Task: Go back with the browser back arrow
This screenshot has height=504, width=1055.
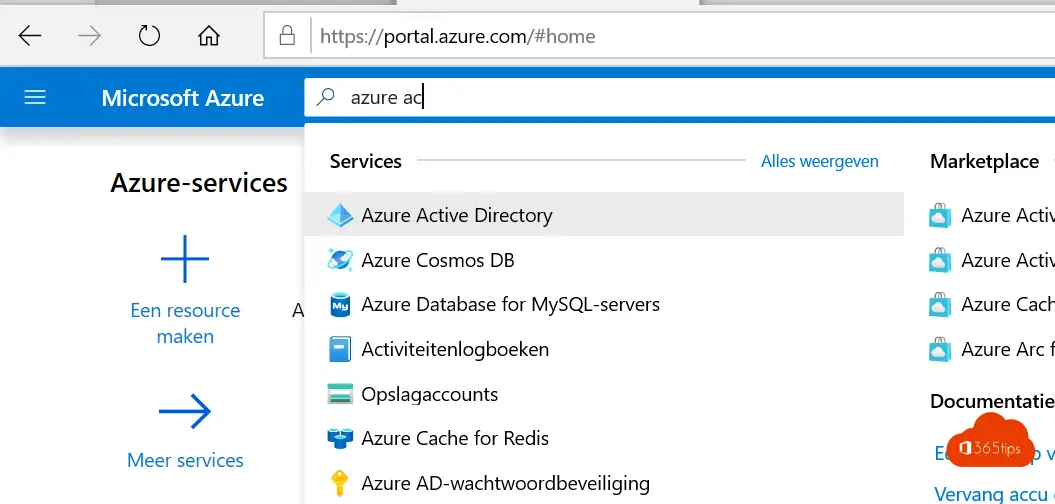Action: pos(30,36)
